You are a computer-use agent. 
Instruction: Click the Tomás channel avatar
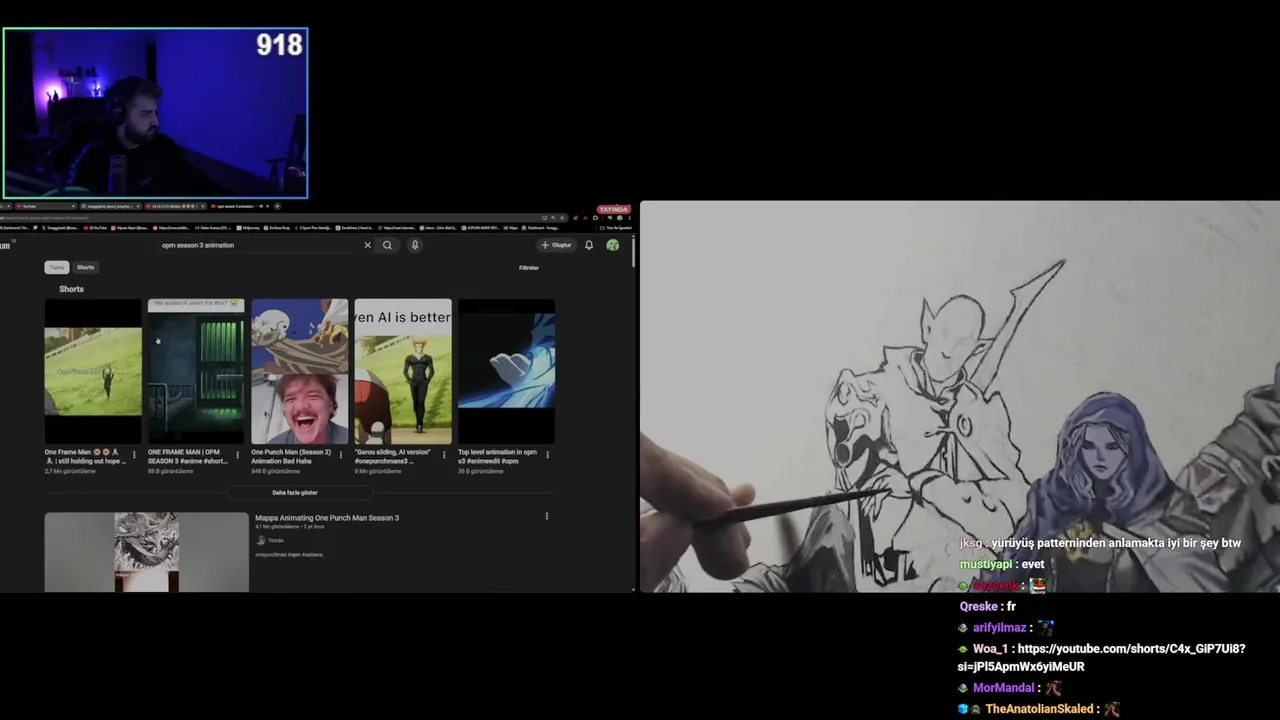[261, 540]
